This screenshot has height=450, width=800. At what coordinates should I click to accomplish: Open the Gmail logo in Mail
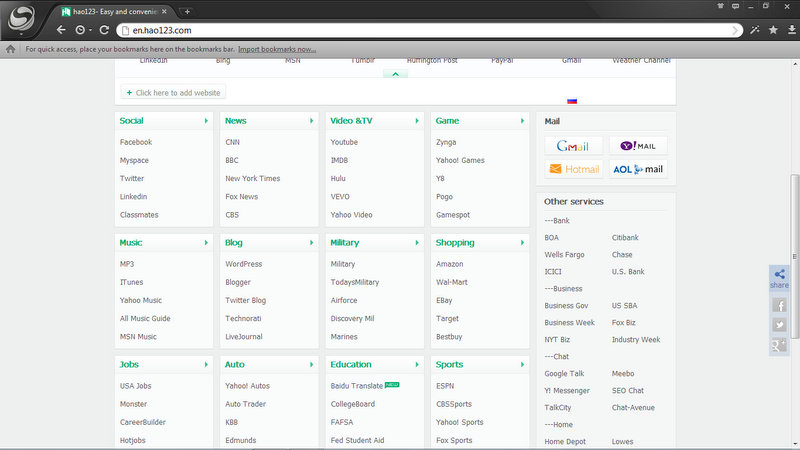573,146
